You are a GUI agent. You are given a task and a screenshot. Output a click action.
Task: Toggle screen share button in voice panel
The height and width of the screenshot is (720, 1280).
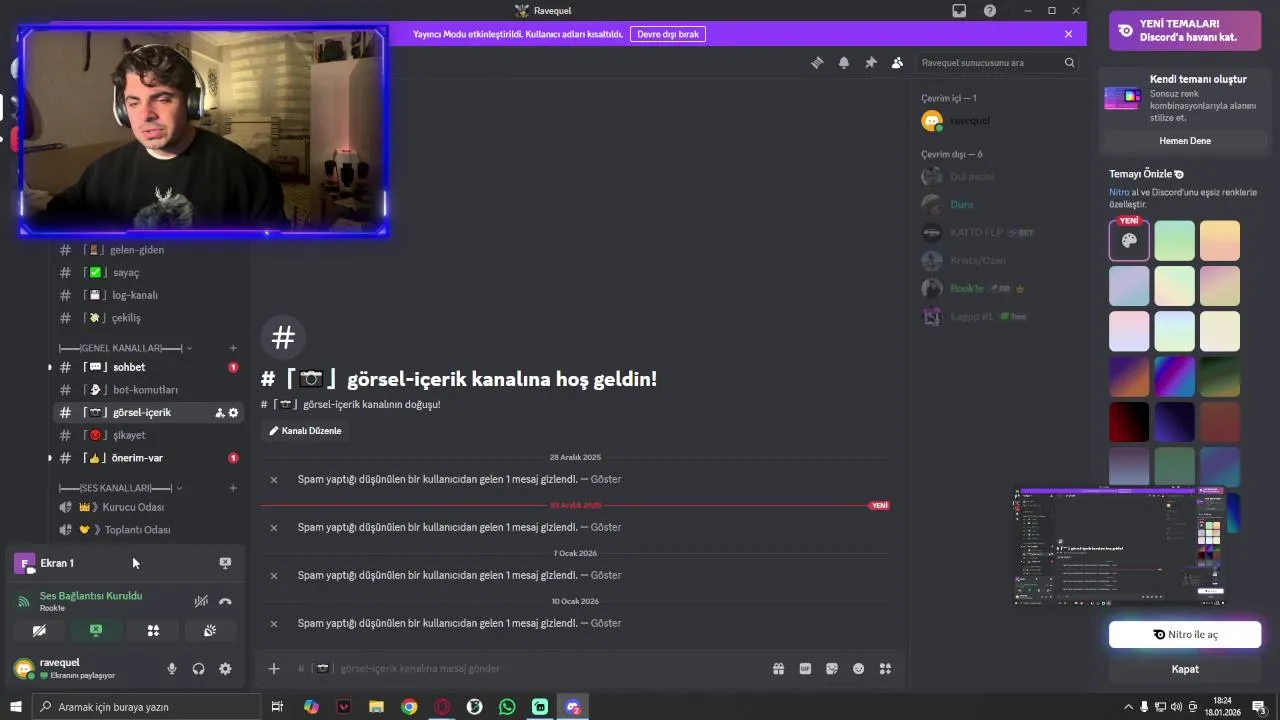pos(96,631)
